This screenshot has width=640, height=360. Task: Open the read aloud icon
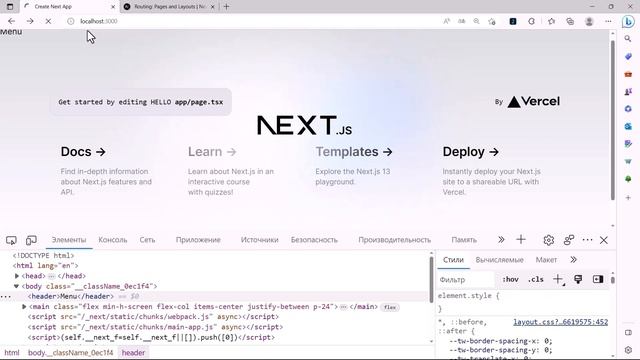447,21
